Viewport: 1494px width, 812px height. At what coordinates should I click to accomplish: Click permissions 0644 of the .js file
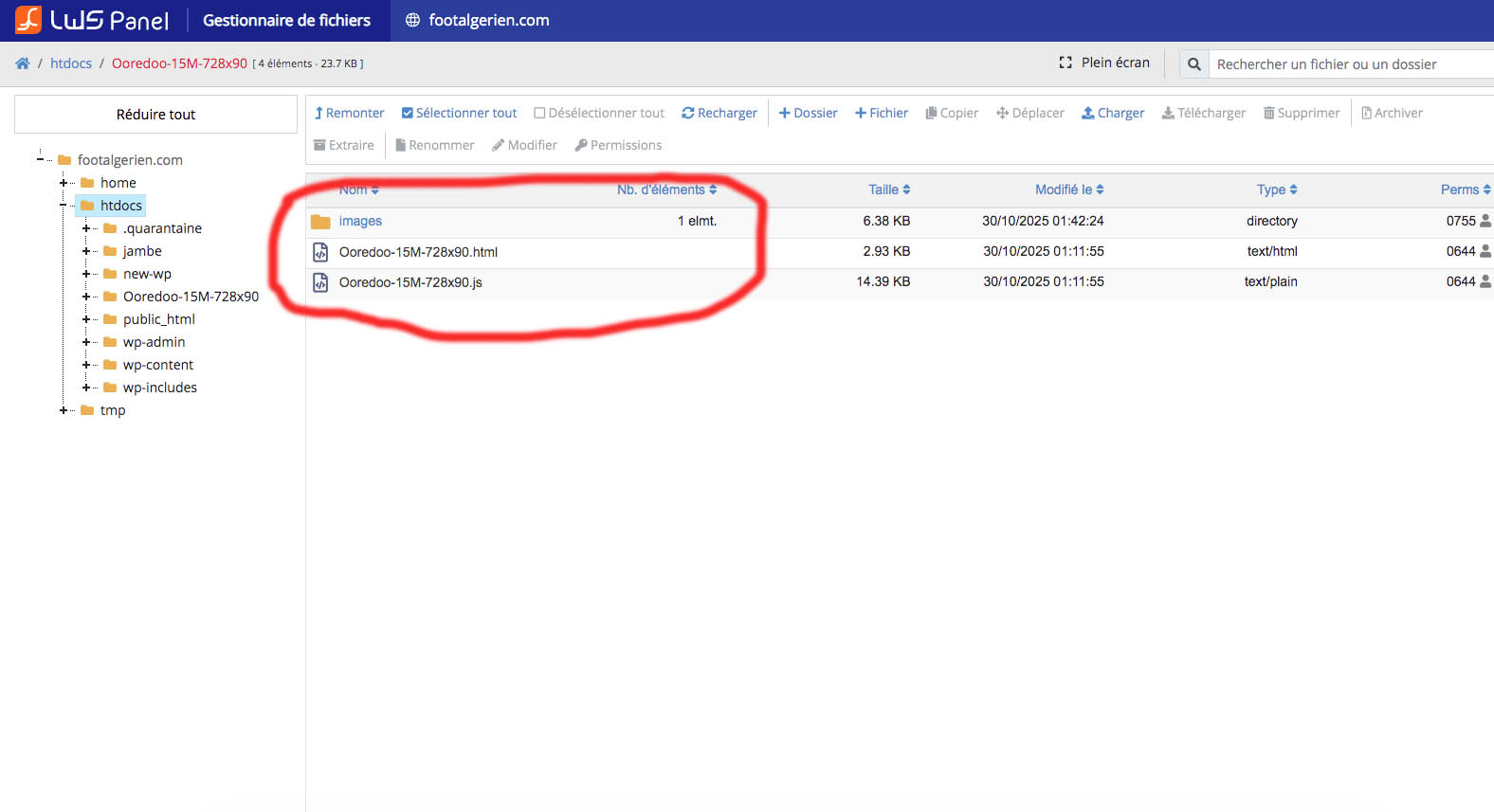1461,281
